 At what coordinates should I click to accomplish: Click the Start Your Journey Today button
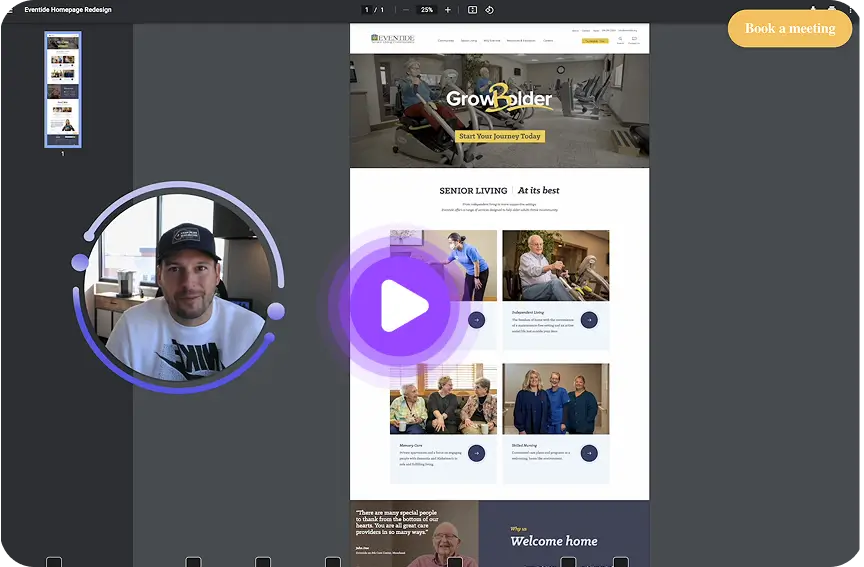point(500,136)
